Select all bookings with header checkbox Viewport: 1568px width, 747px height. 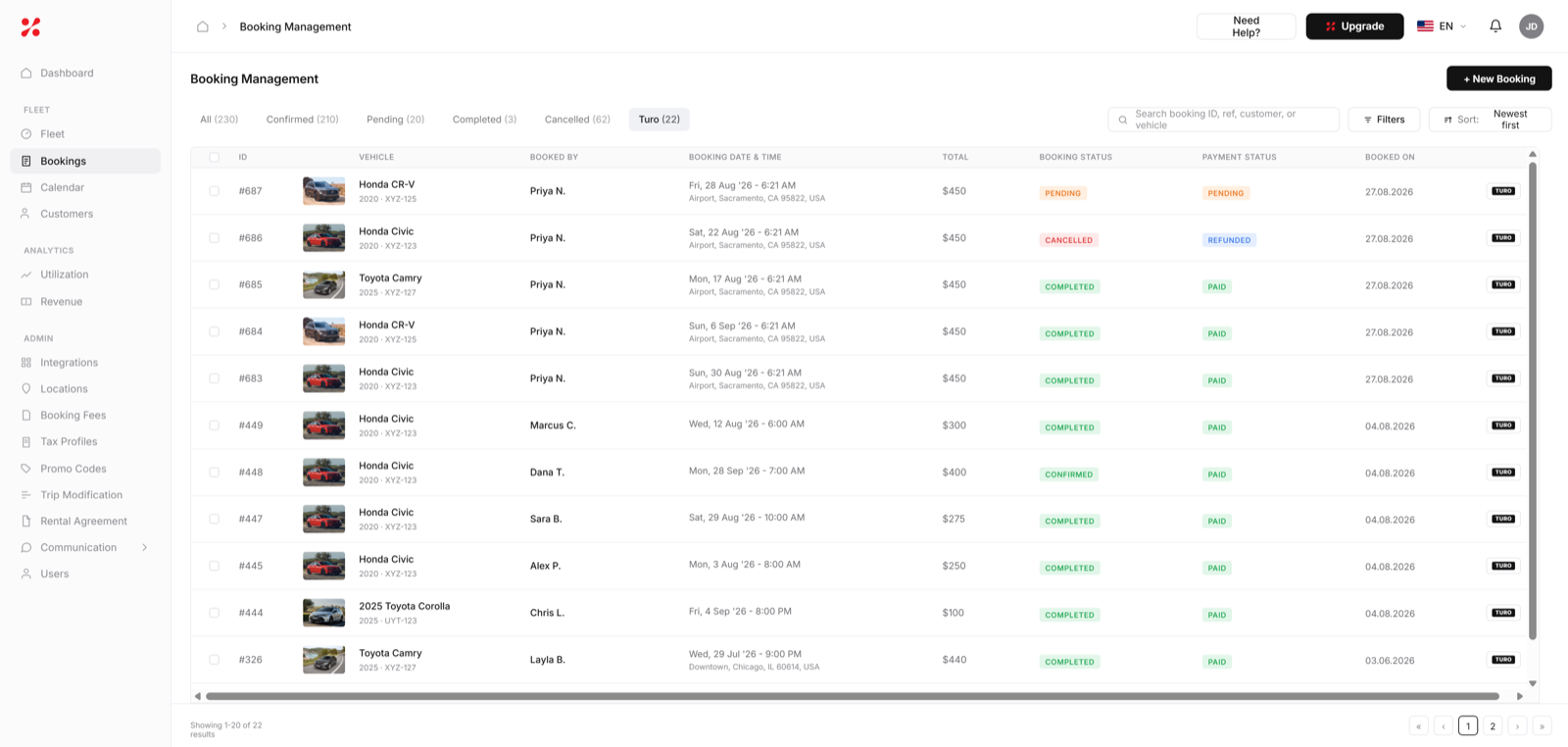[214, 157]
